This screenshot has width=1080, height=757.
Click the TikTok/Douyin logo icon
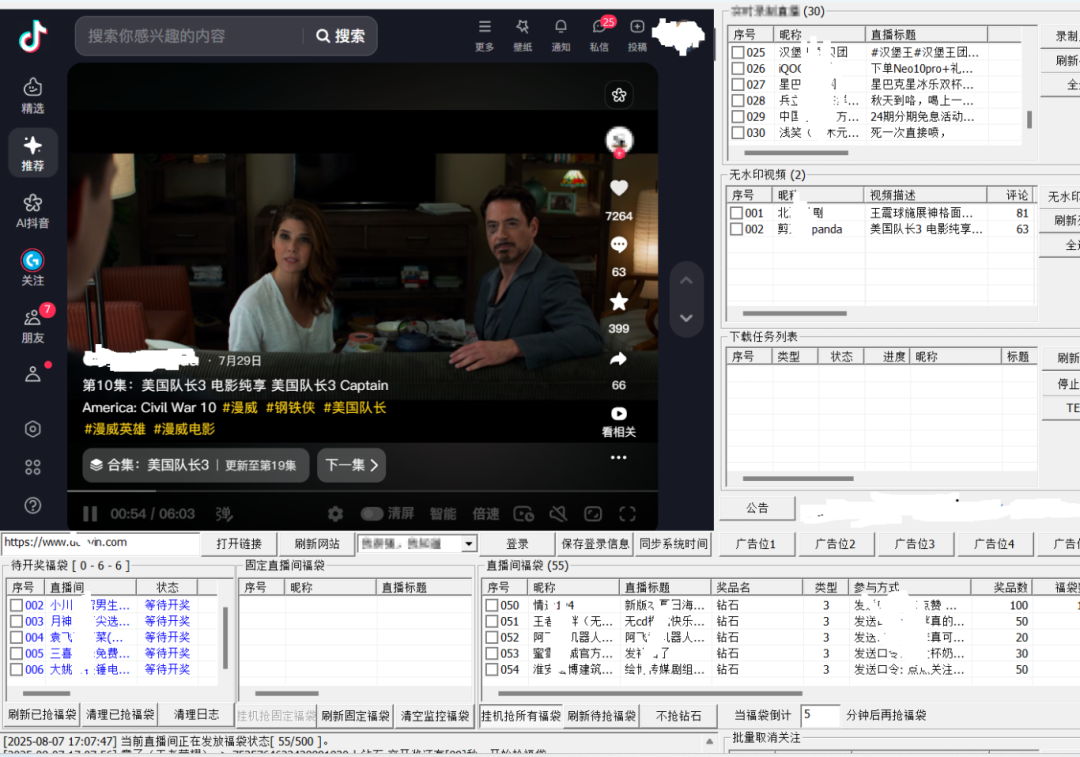click(x=32, y=36)
